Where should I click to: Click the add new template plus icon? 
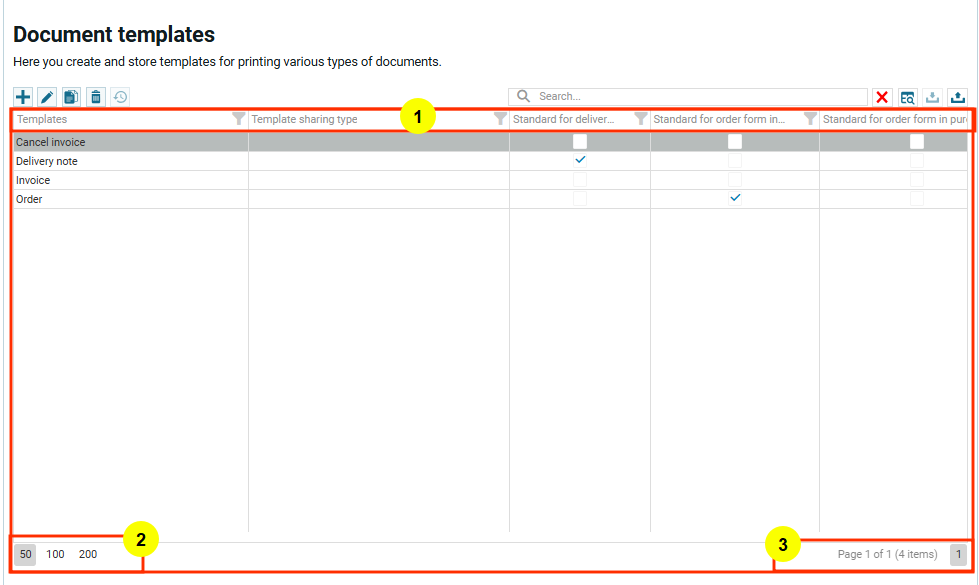pos(23,97)
